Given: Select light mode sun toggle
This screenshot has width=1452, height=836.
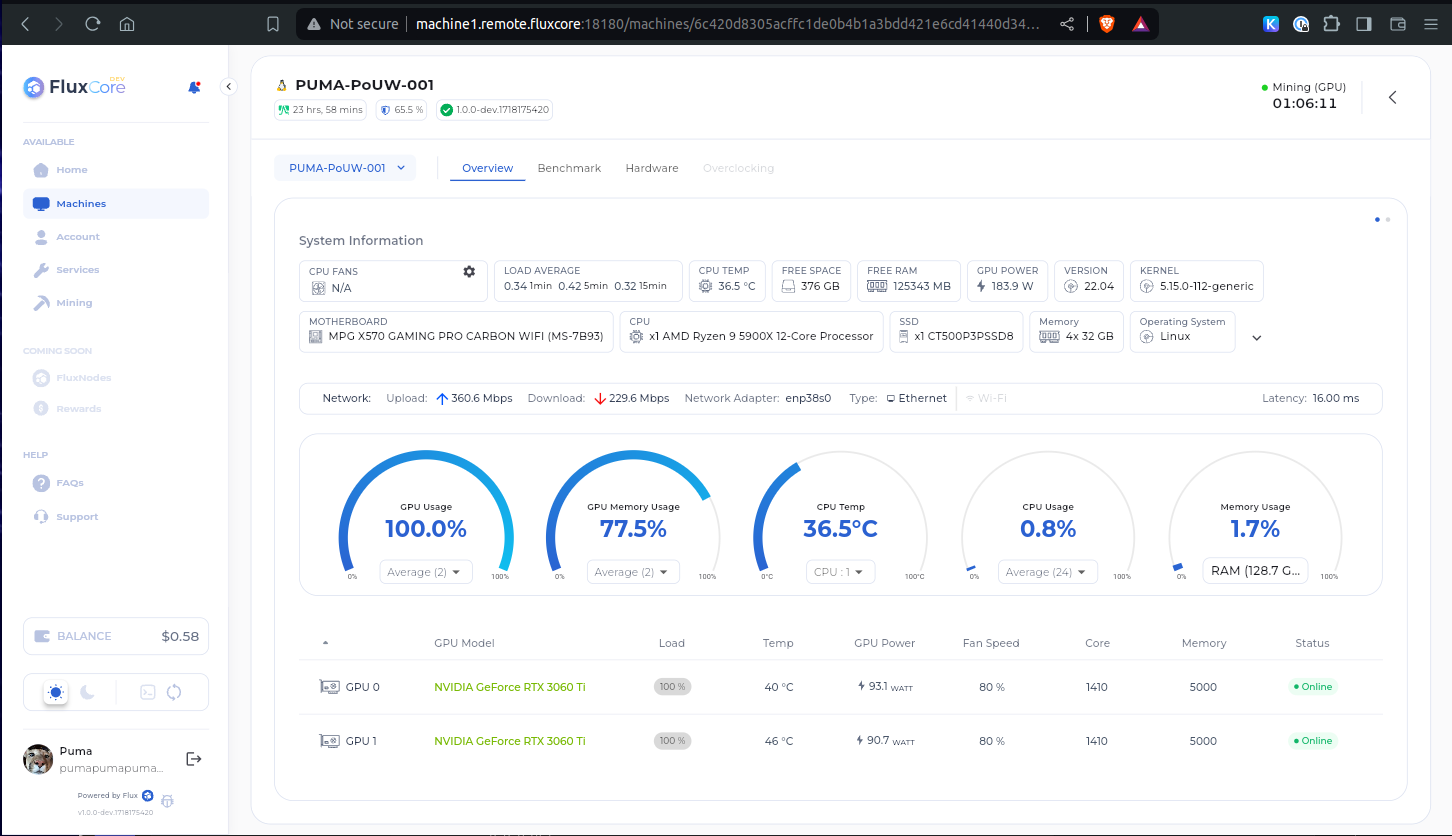Looking at the screenshot, I should click(x=56, y=692).
